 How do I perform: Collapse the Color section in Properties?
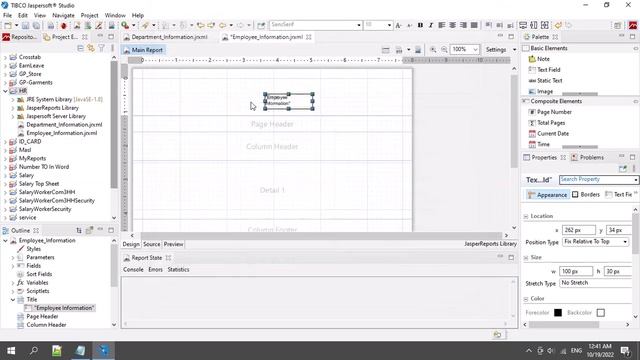(x=526, y=299)
